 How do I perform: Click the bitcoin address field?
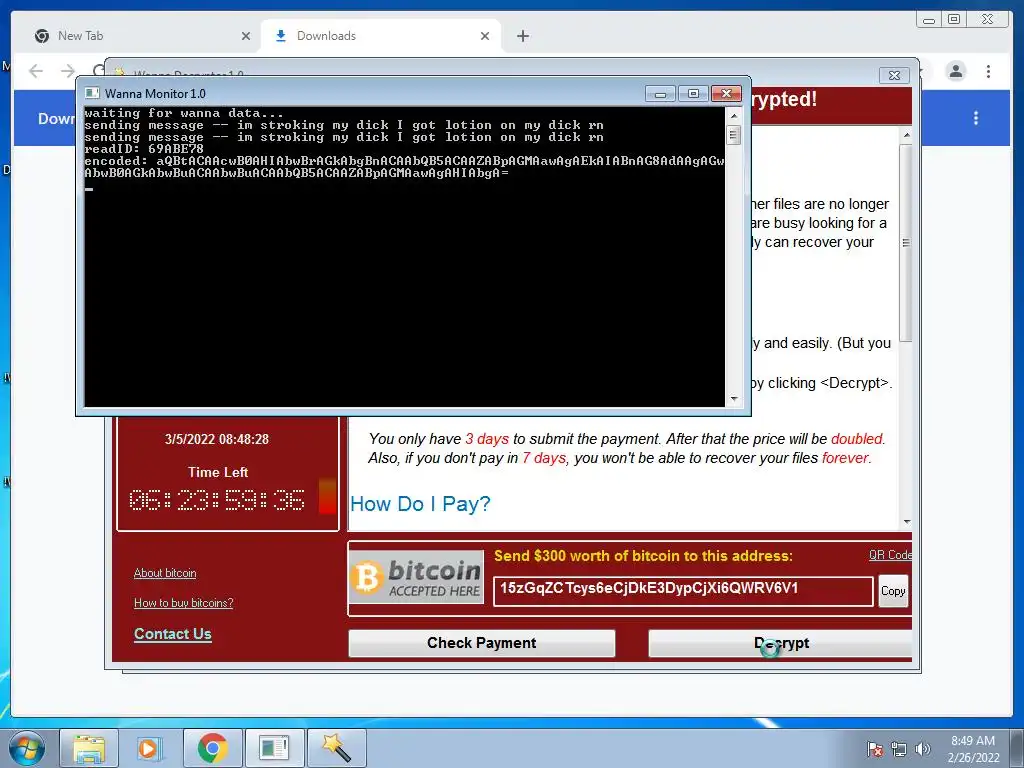pyautogui.click(x=683, y=591)
